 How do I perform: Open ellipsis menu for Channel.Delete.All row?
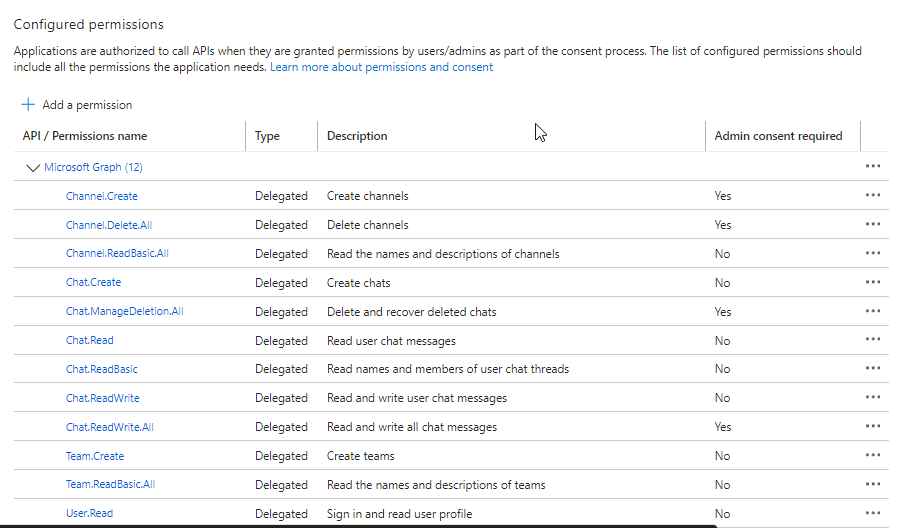873,224
